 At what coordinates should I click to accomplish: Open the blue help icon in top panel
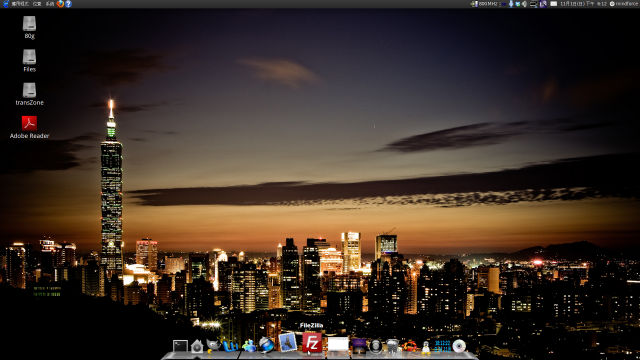click(x=69, y=4)
